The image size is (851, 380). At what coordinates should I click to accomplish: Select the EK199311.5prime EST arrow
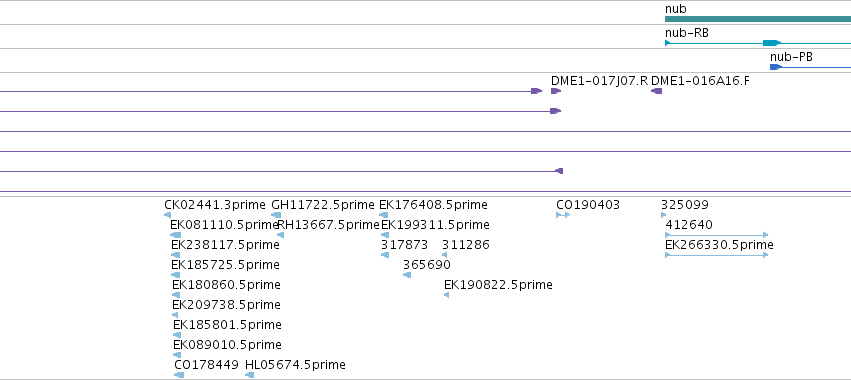(x=385, y=235)
